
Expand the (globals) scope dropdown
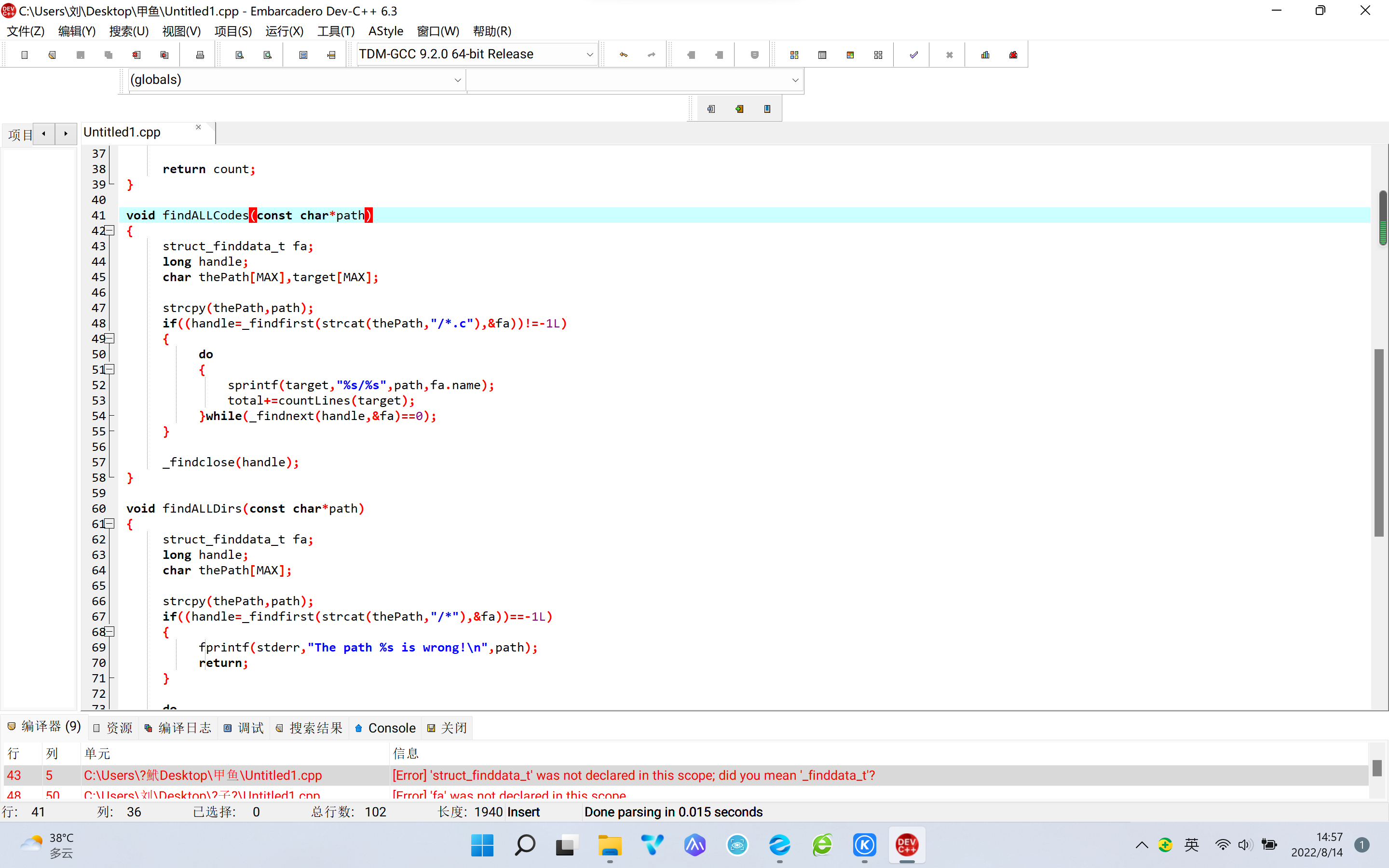tap(457, 81)
